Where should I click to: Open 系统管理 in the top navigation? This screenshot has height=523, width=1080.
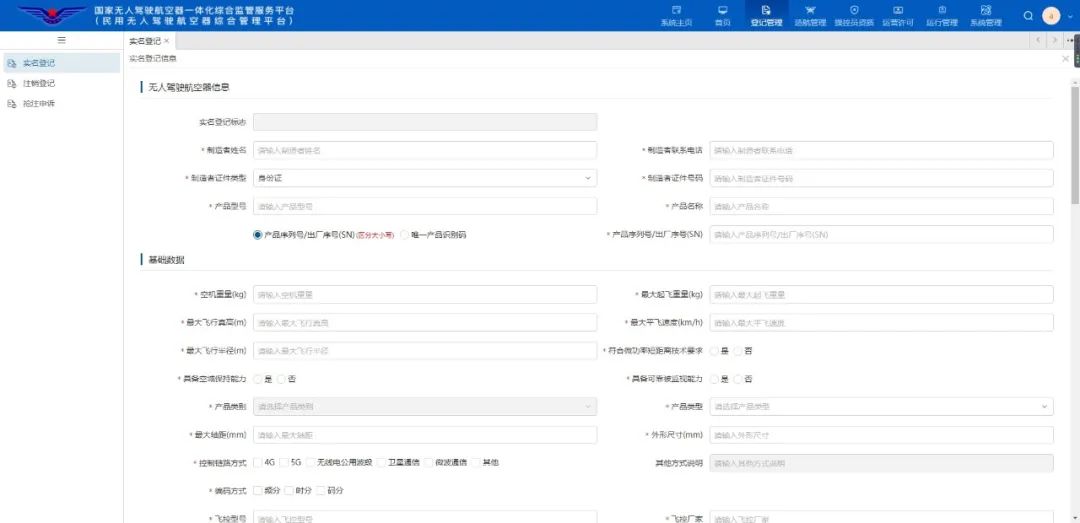point(986,15)
